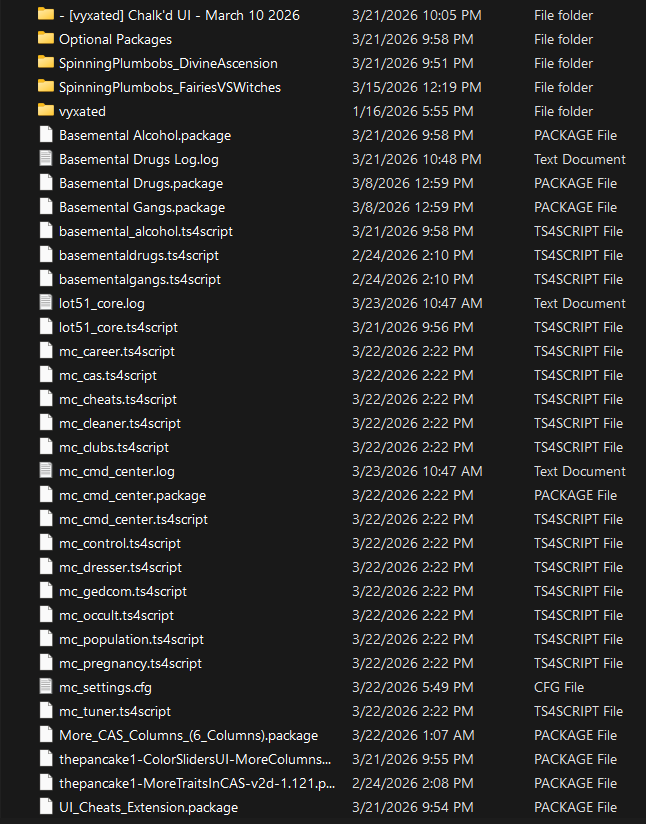Select the mc_cmd_center.log document icon
Viewport: 646px width, 824px height.
pos(46,470)
